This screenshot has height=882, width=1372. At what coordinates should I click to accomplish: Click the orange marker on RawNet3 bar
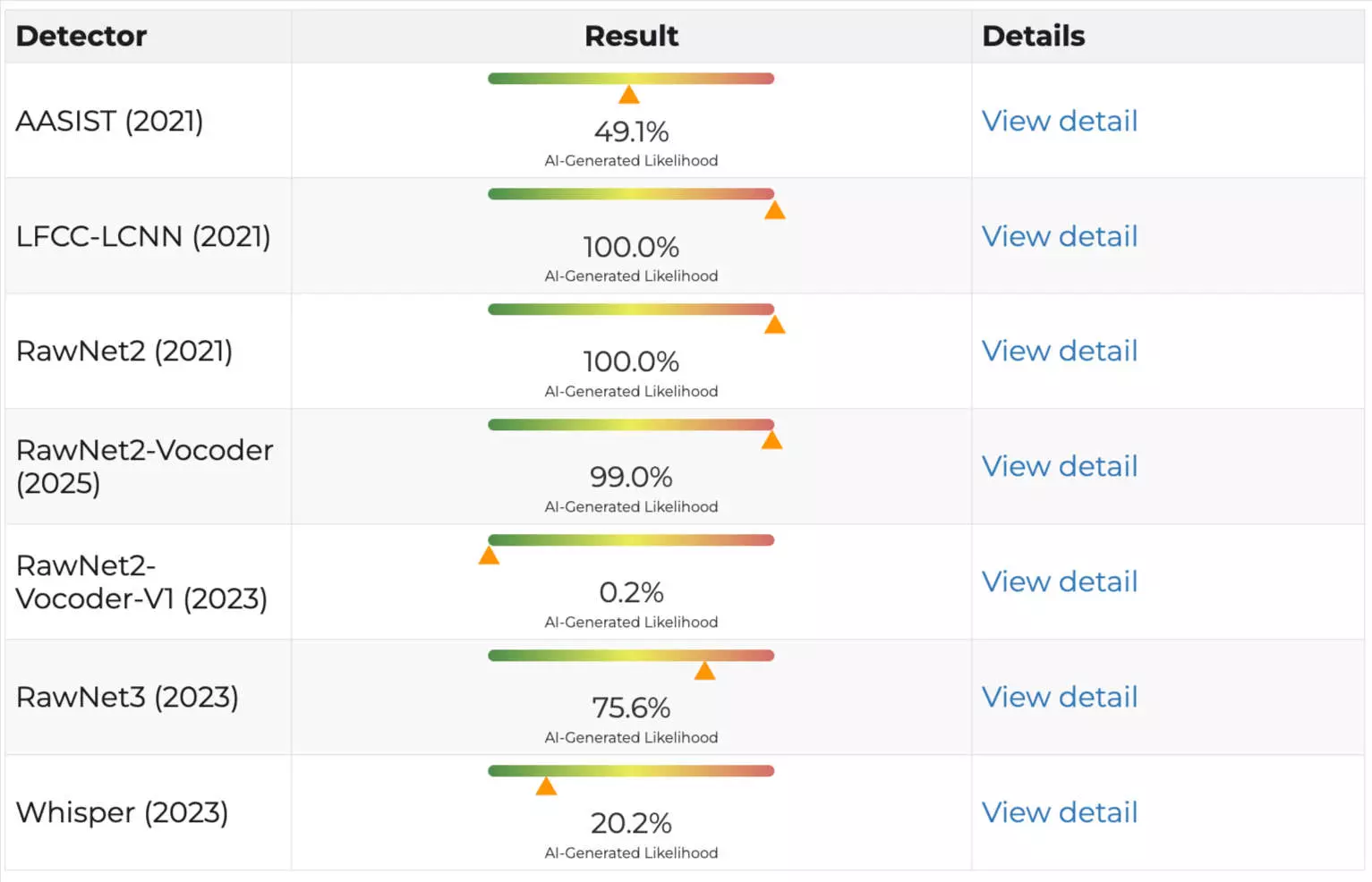[705, 671]
